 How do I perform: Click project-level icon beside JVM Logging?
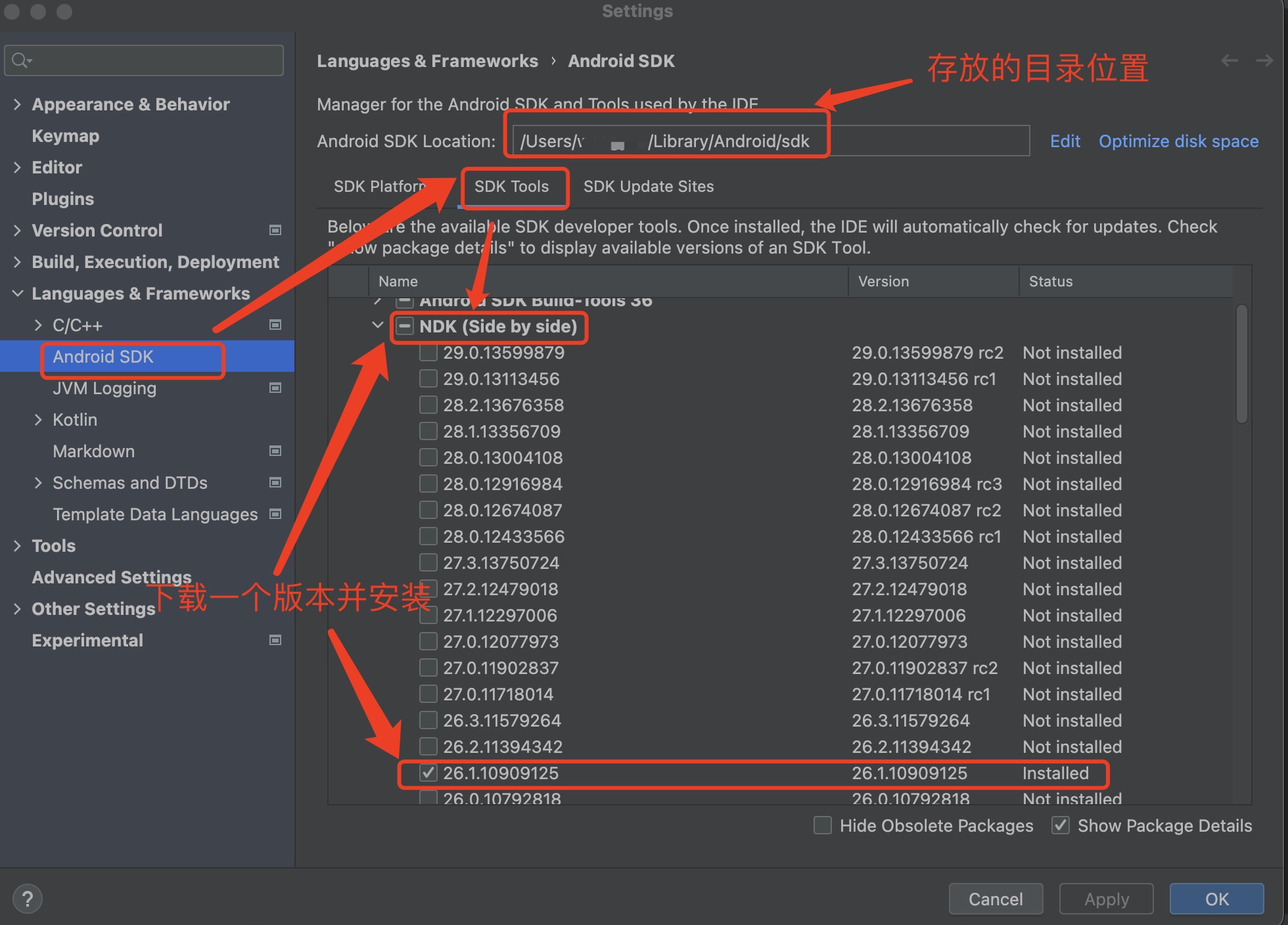(x=275, y=388)
